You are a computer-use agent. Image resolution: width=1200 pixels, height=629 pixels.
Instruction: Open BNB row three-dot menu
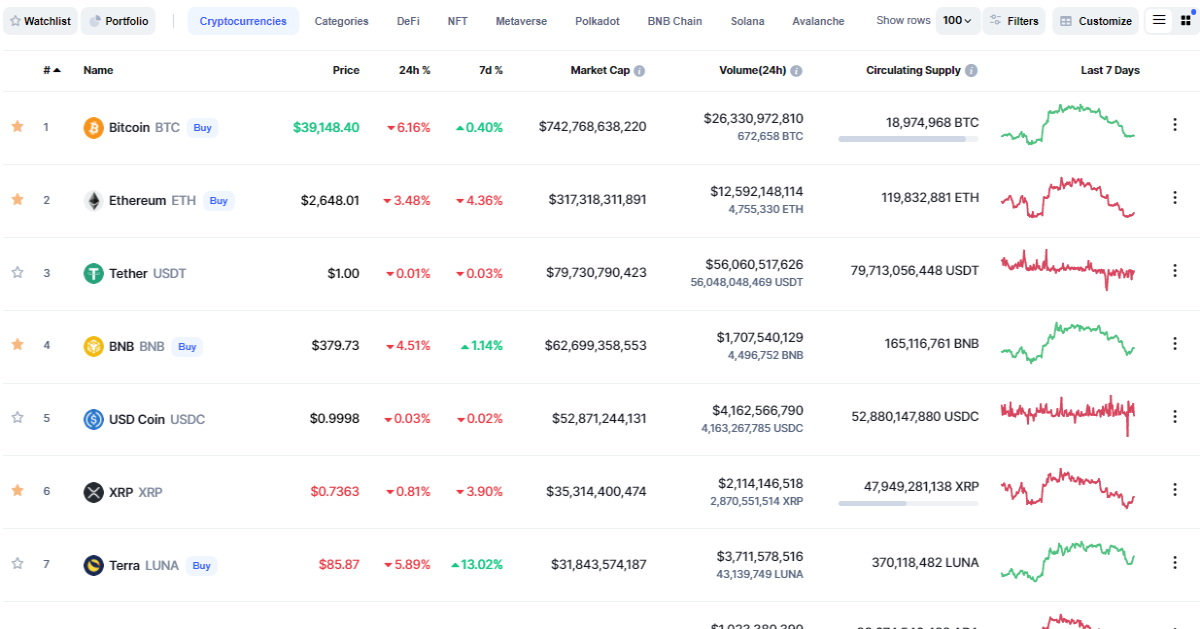(1175, 343)
